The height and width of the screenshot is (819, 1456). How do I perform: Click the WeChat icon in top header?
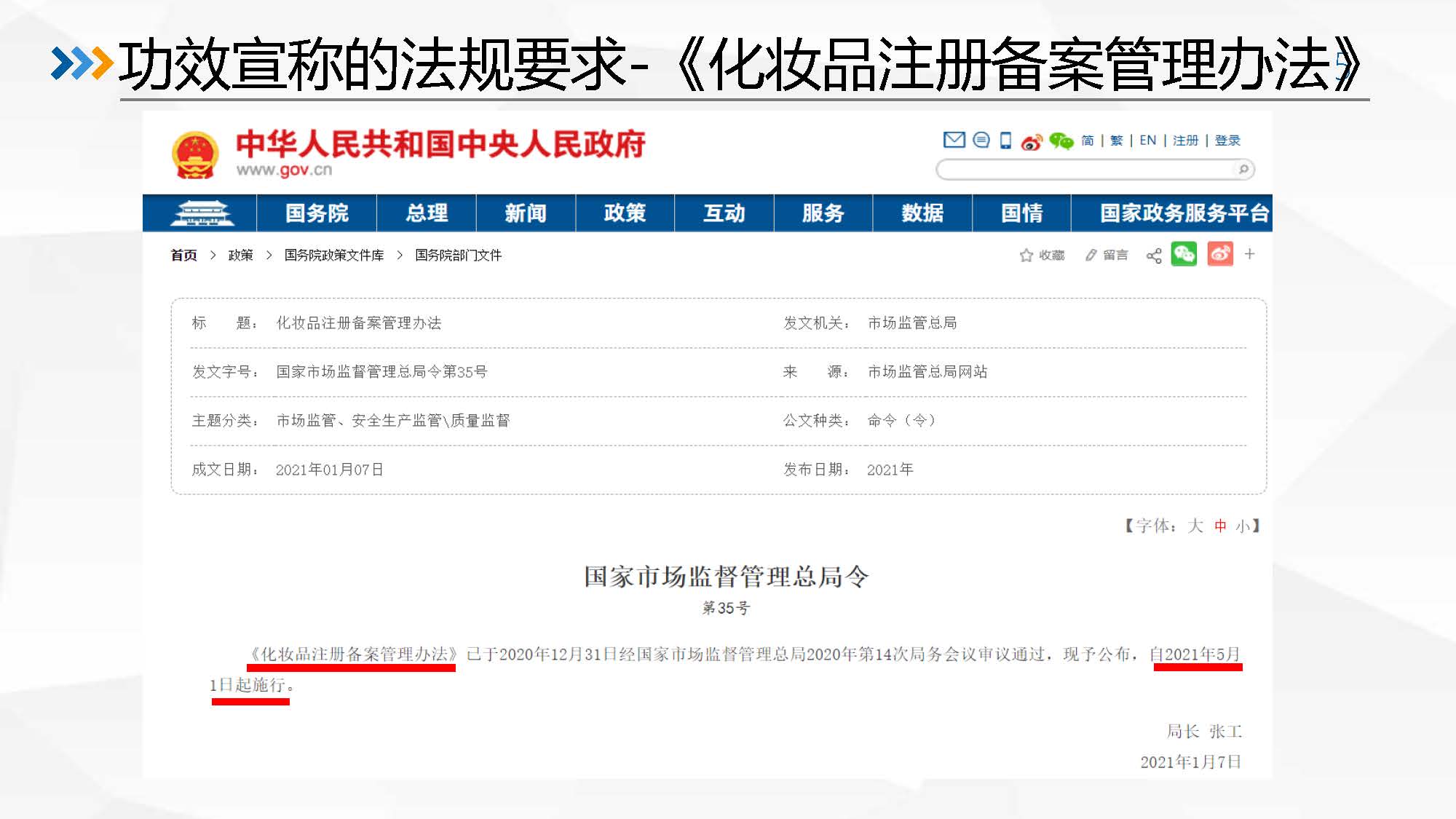click(1061, 141)
